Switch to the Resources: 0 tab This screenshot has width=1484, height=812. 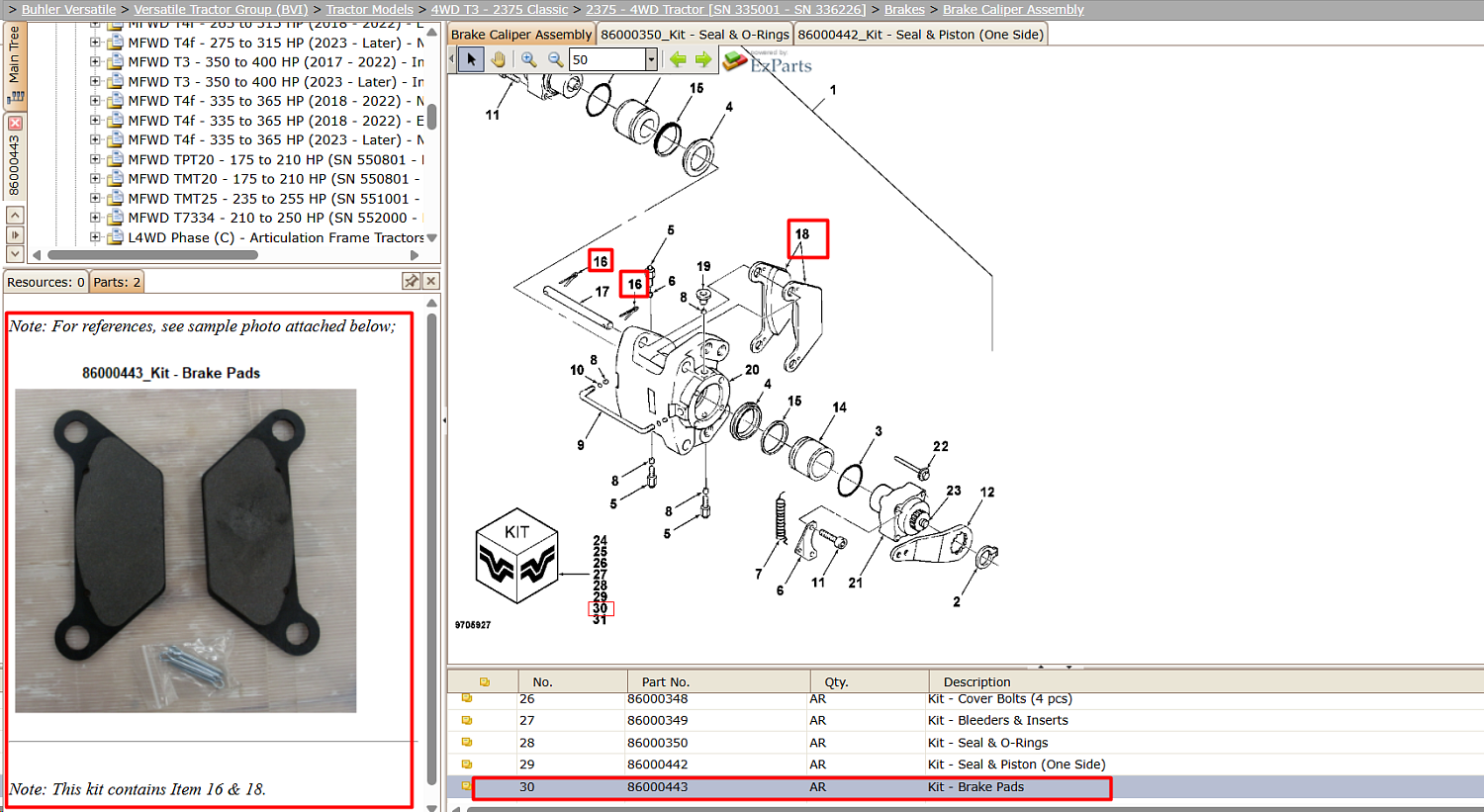[x=46, y=282]
